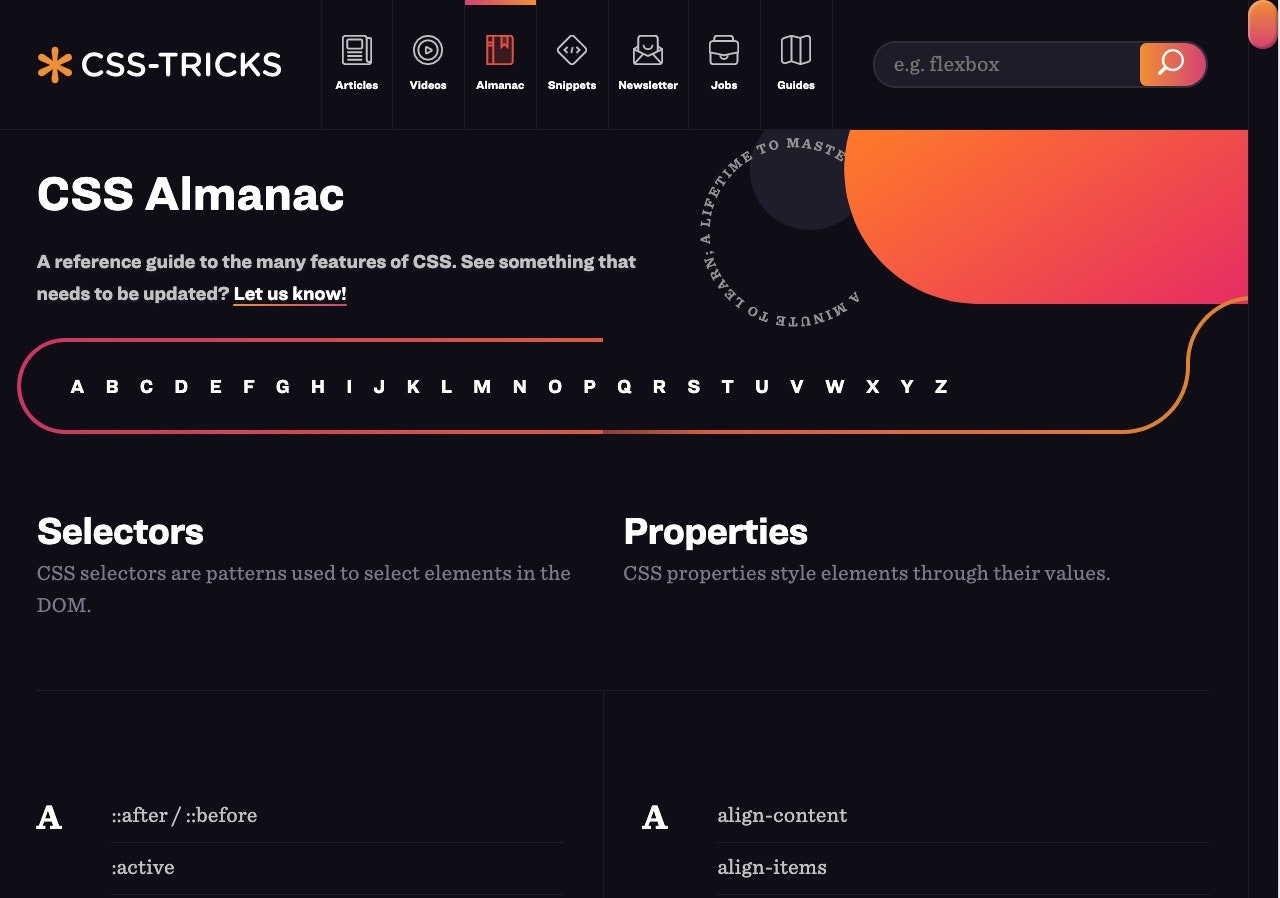Open the ':active' selector entry
1280x898 pixels.
(x=143, y=868)
